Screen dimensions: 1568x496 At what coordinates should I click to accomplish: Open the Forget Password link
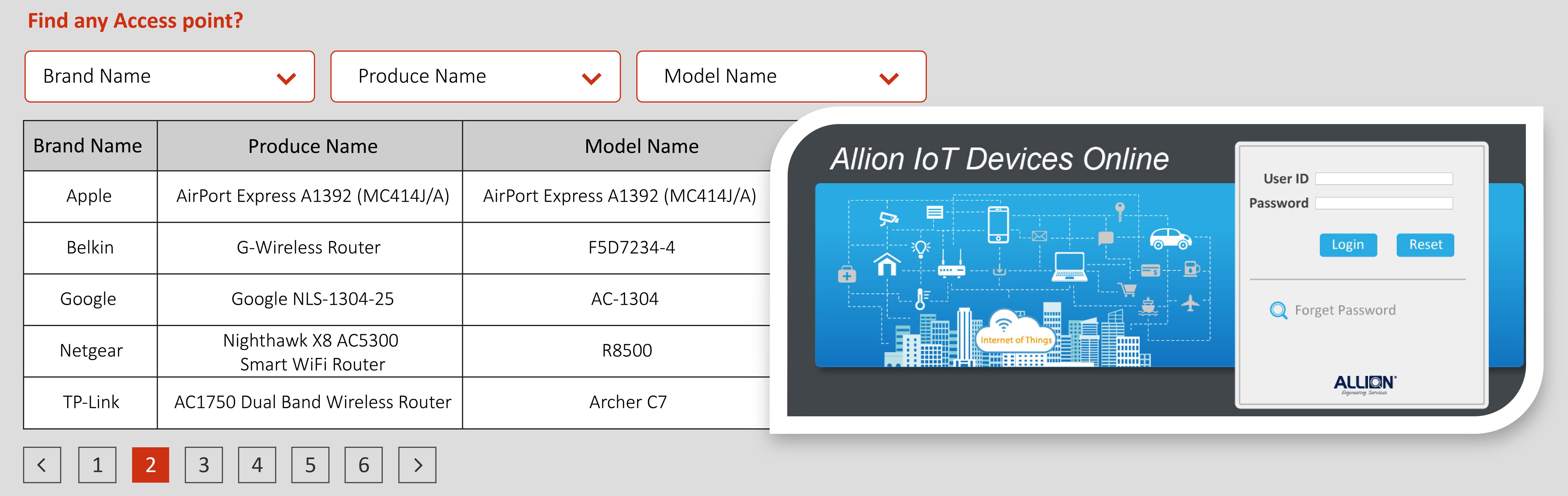click(1345, 310)
